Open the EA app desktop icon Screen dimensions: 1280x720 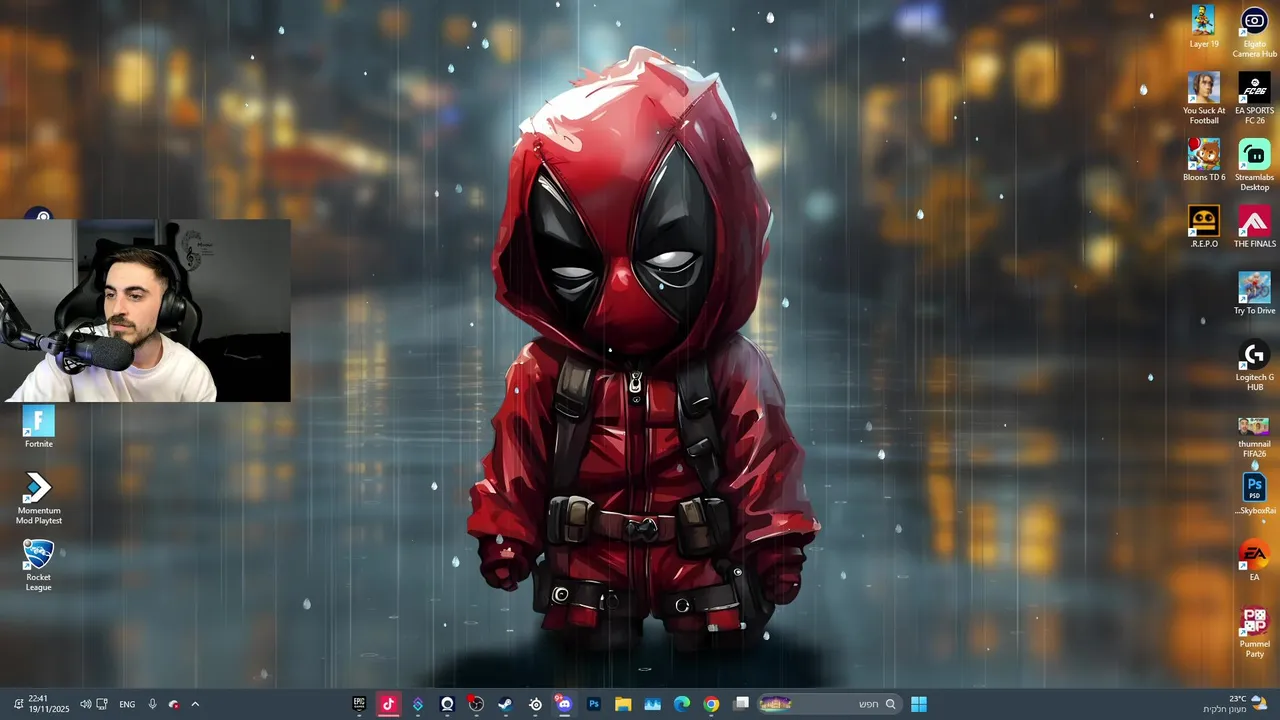pyautogui.click(x=1254, y=561)
